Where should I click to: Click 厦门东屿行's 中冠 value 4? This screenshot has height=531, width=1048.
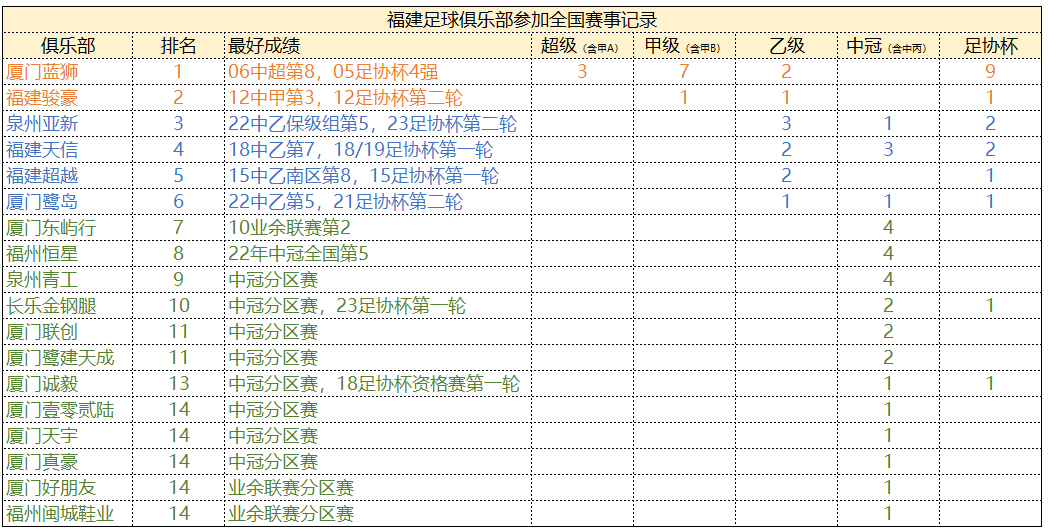[x=888, y=227]
